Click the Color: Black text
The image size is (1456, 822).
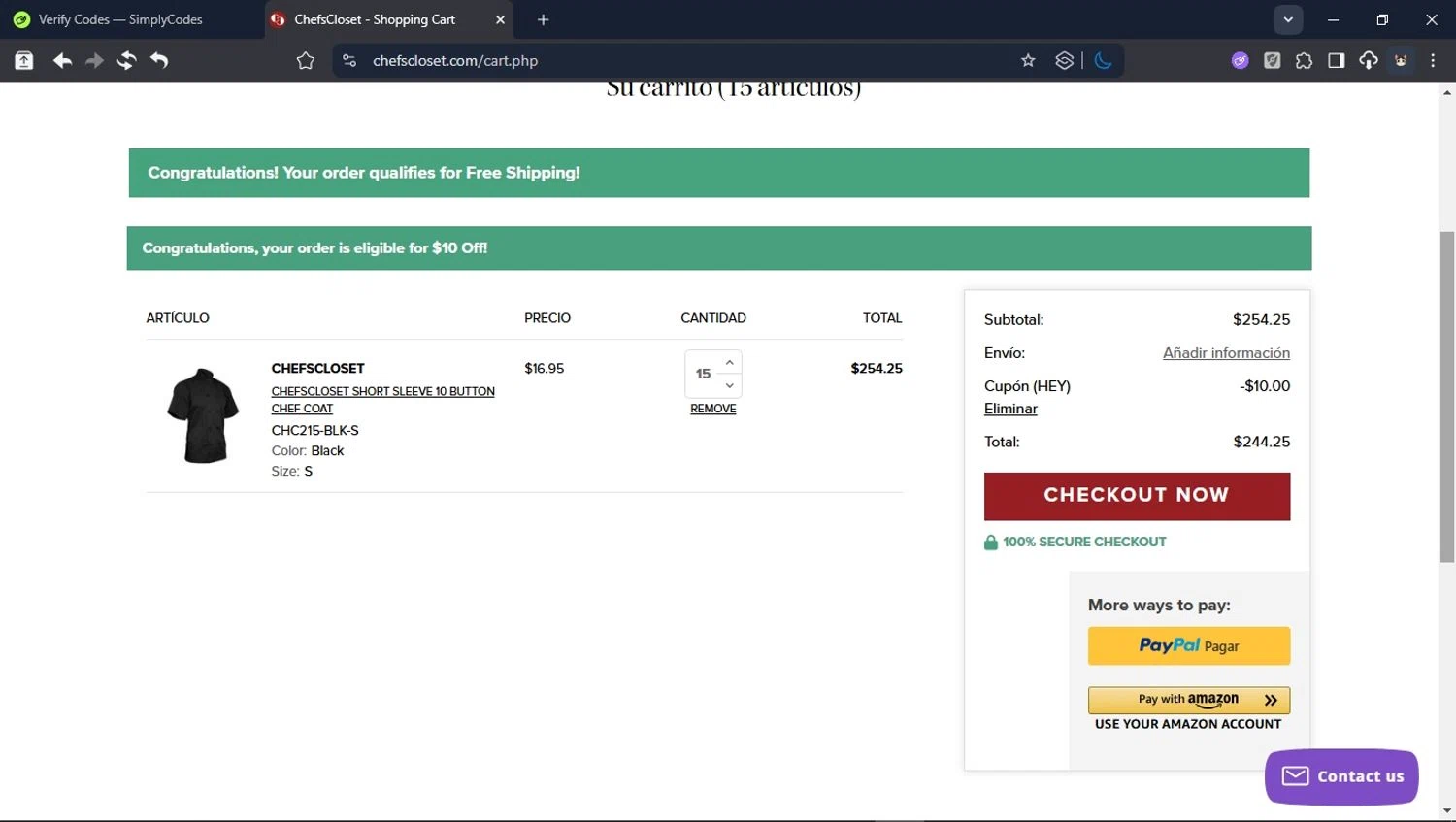coord(308,451)
